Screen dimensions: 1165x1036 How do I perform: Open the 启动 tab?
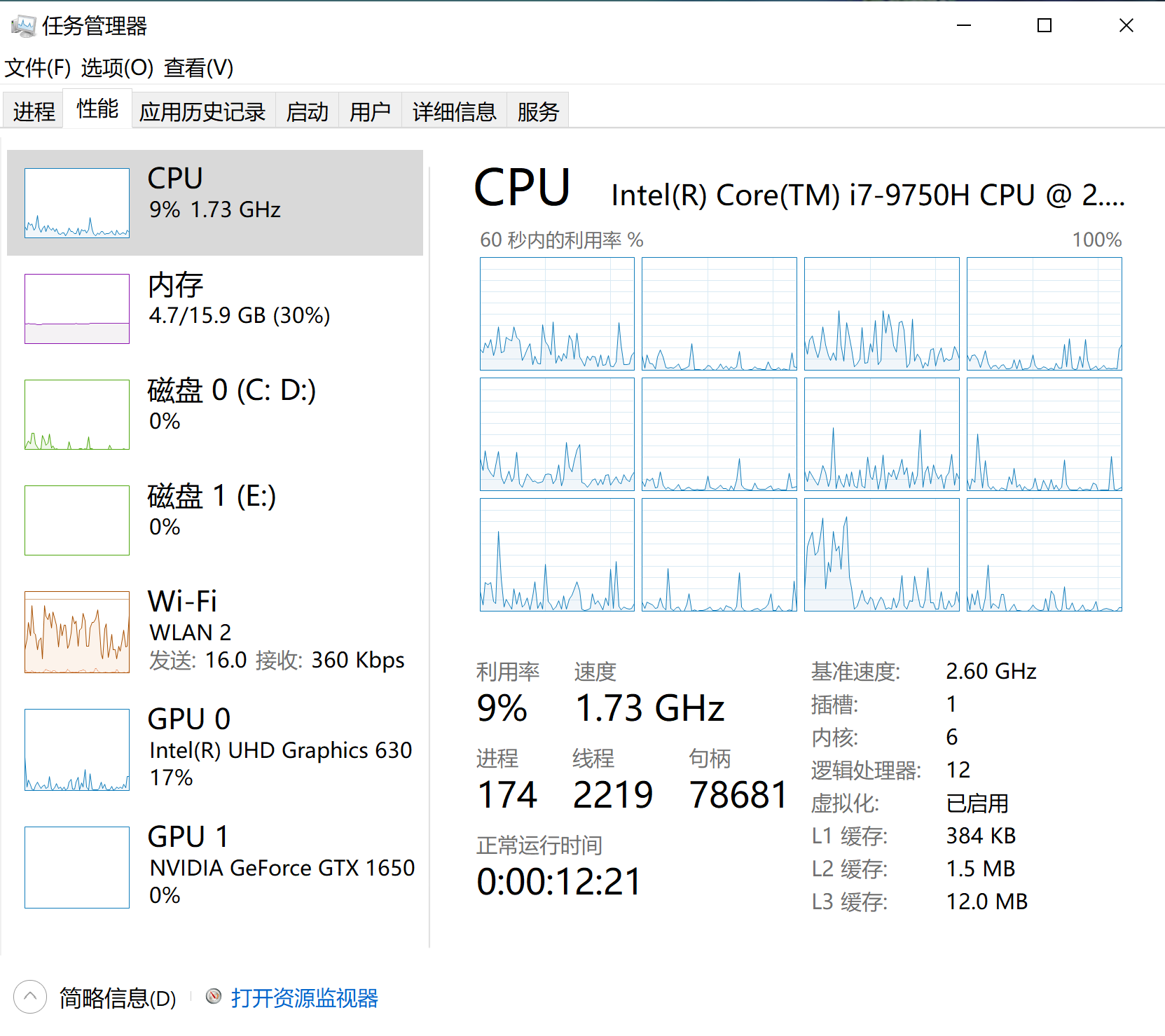click(x=308, y=111)
